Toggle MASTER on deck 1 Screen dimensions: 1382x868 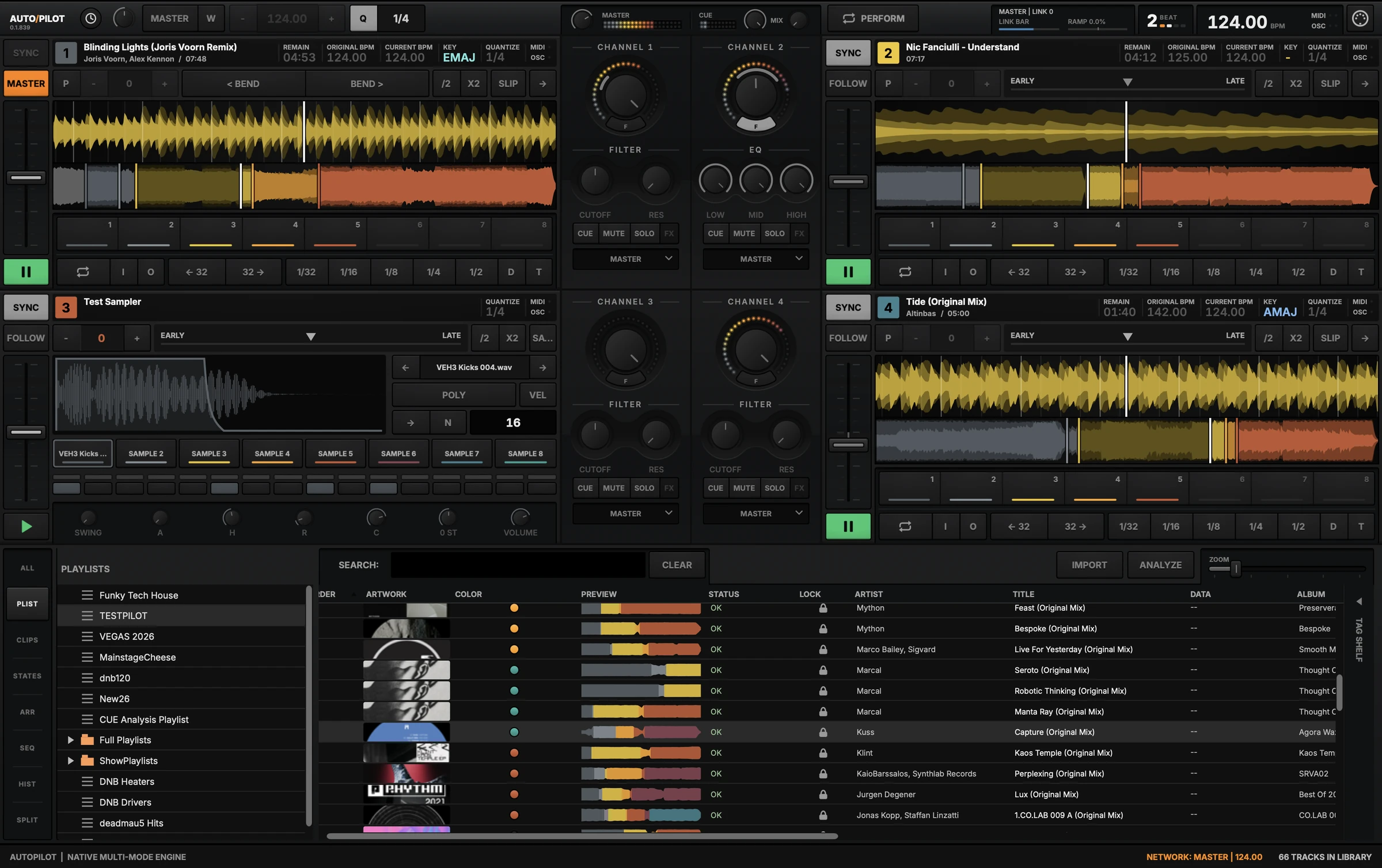click(x=26, y=83)
